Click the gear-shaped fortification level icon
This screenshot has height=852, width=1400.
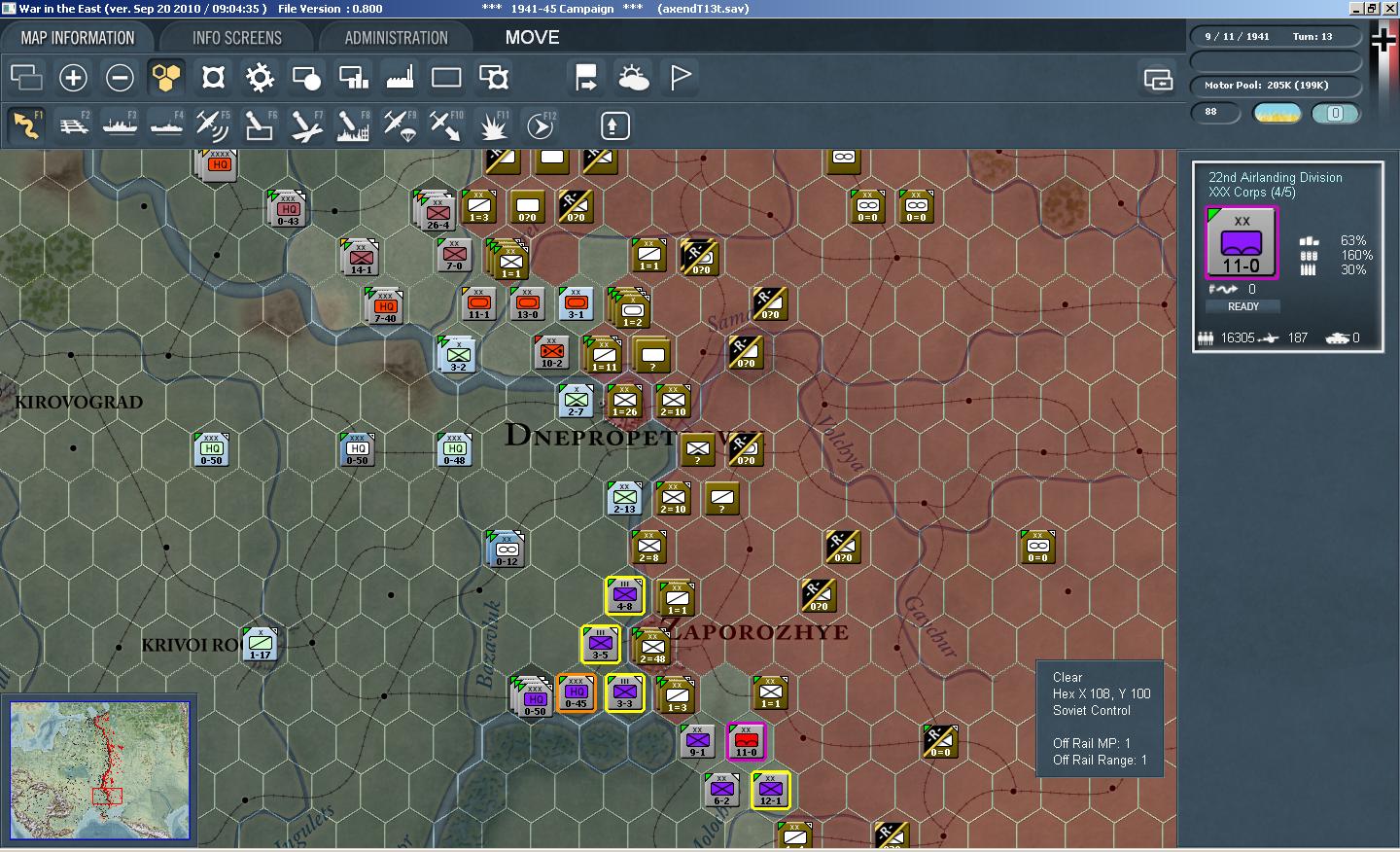click(260, 78)
